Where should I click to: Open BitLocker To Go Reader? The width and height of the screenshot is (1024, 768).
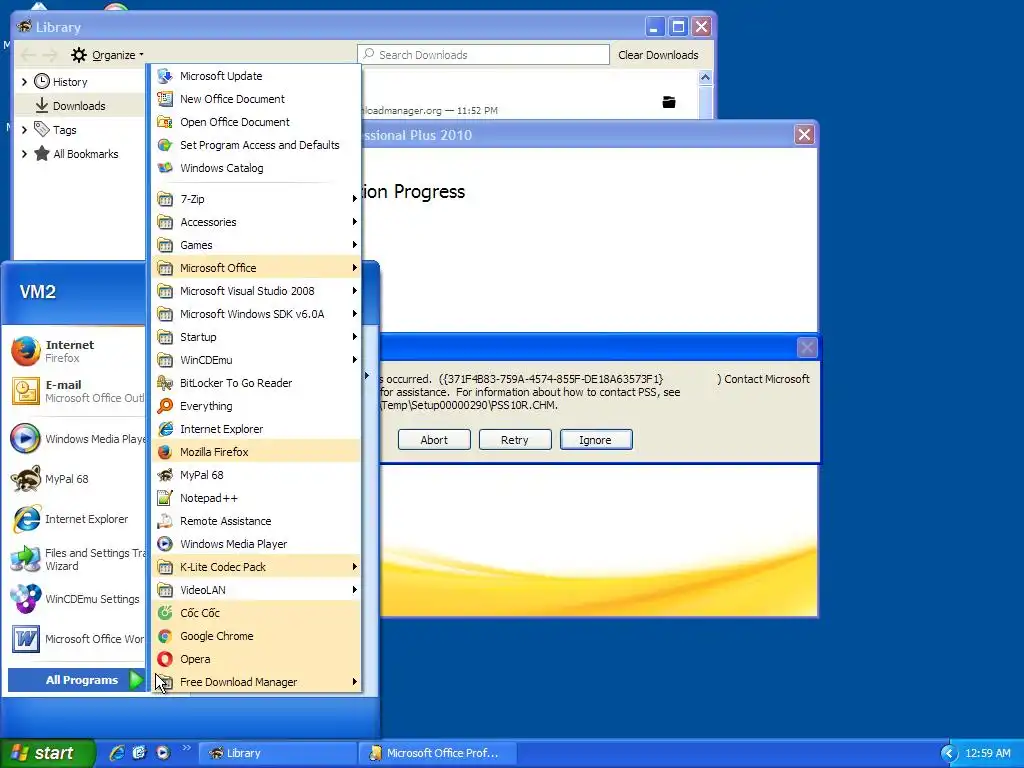256,383
